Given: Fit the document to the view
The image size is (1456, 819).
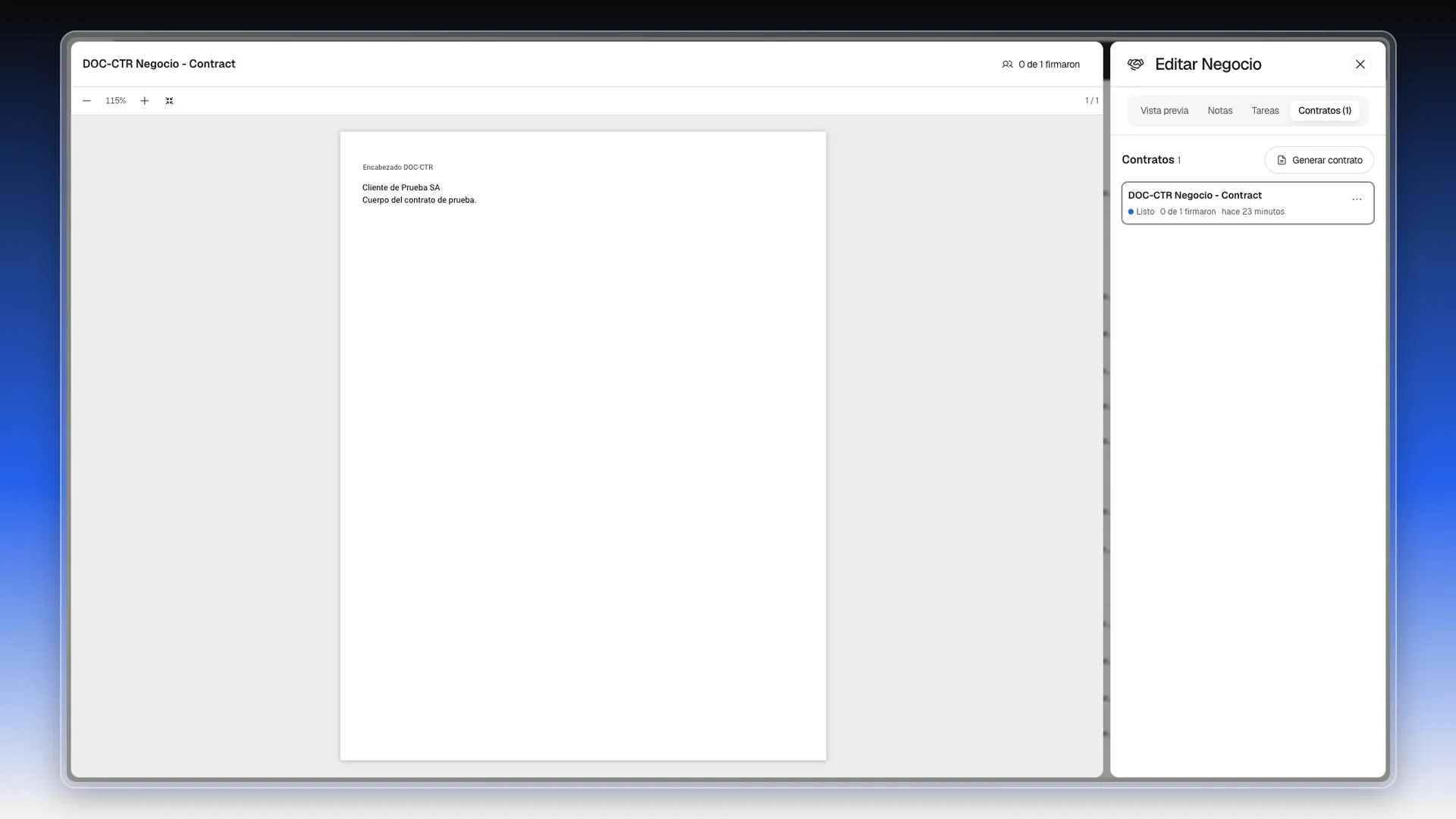Looking at the screenshot, I should 169,101.
